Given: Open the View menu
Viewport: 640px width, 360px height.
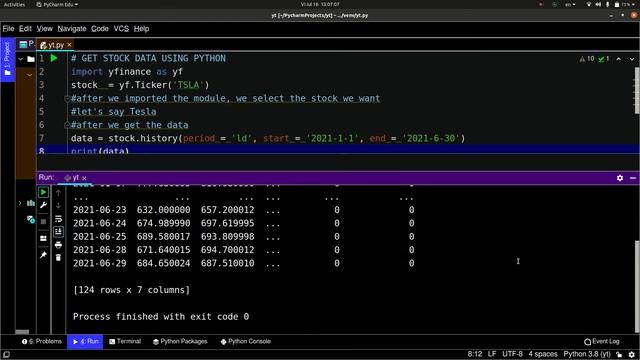Looking at the screenshot, I should click(44, 29).
